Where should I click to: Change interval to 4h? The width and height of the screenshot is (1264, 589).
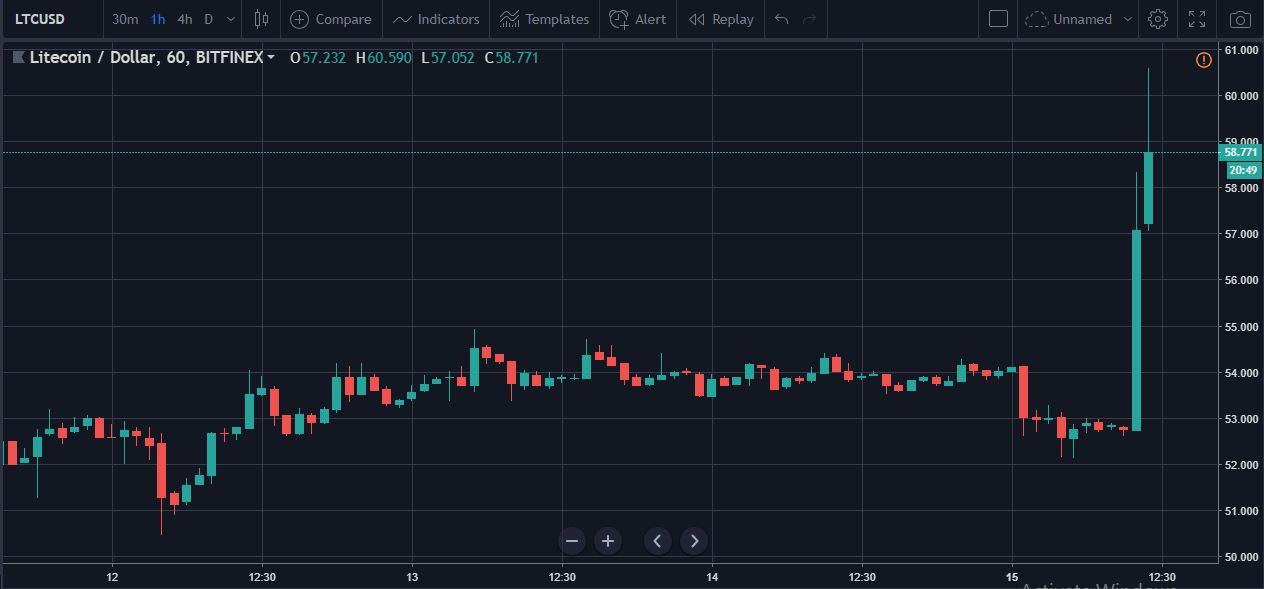pyautogui.click(x=185, y=19)
